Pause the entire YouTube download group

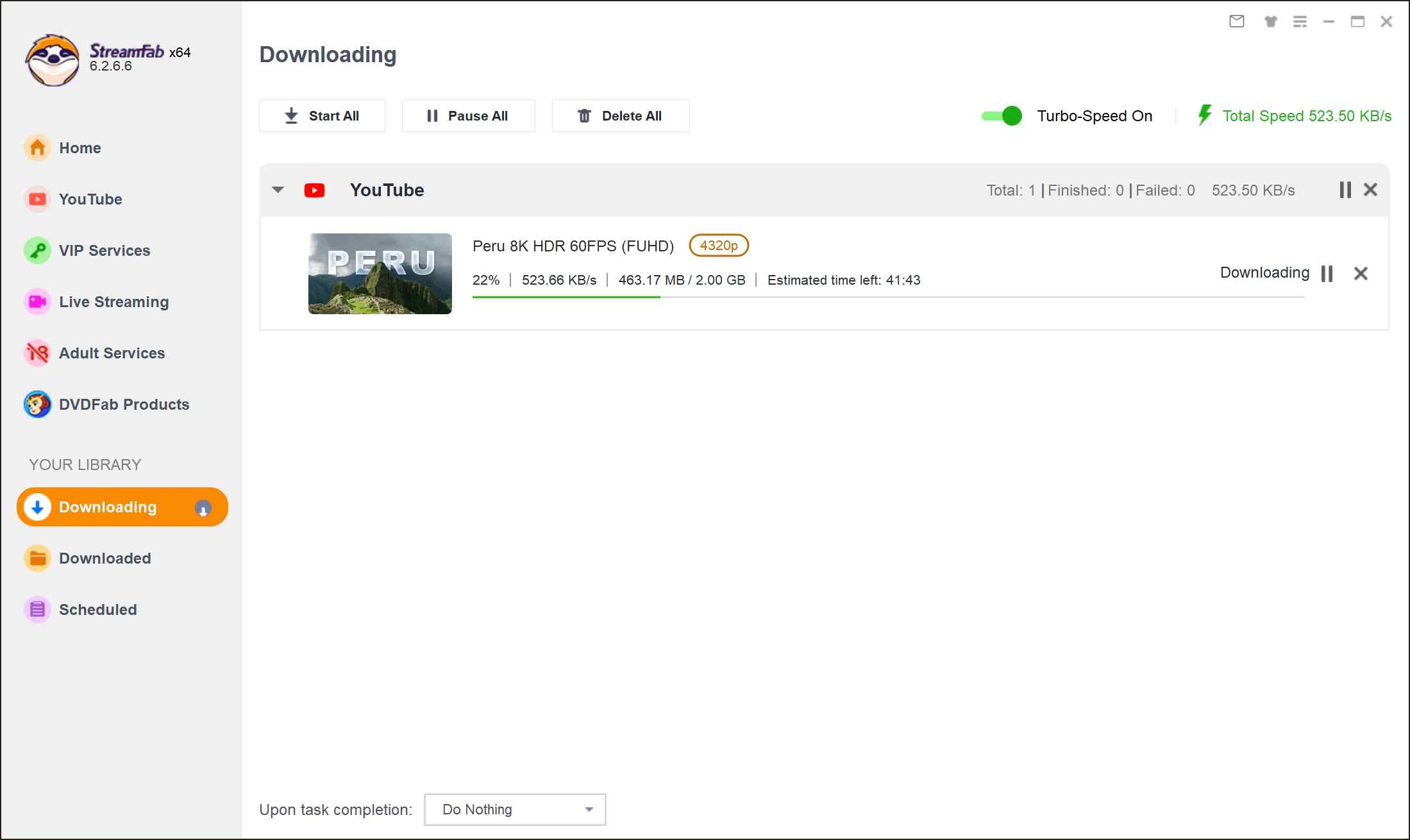(1345, 190)
